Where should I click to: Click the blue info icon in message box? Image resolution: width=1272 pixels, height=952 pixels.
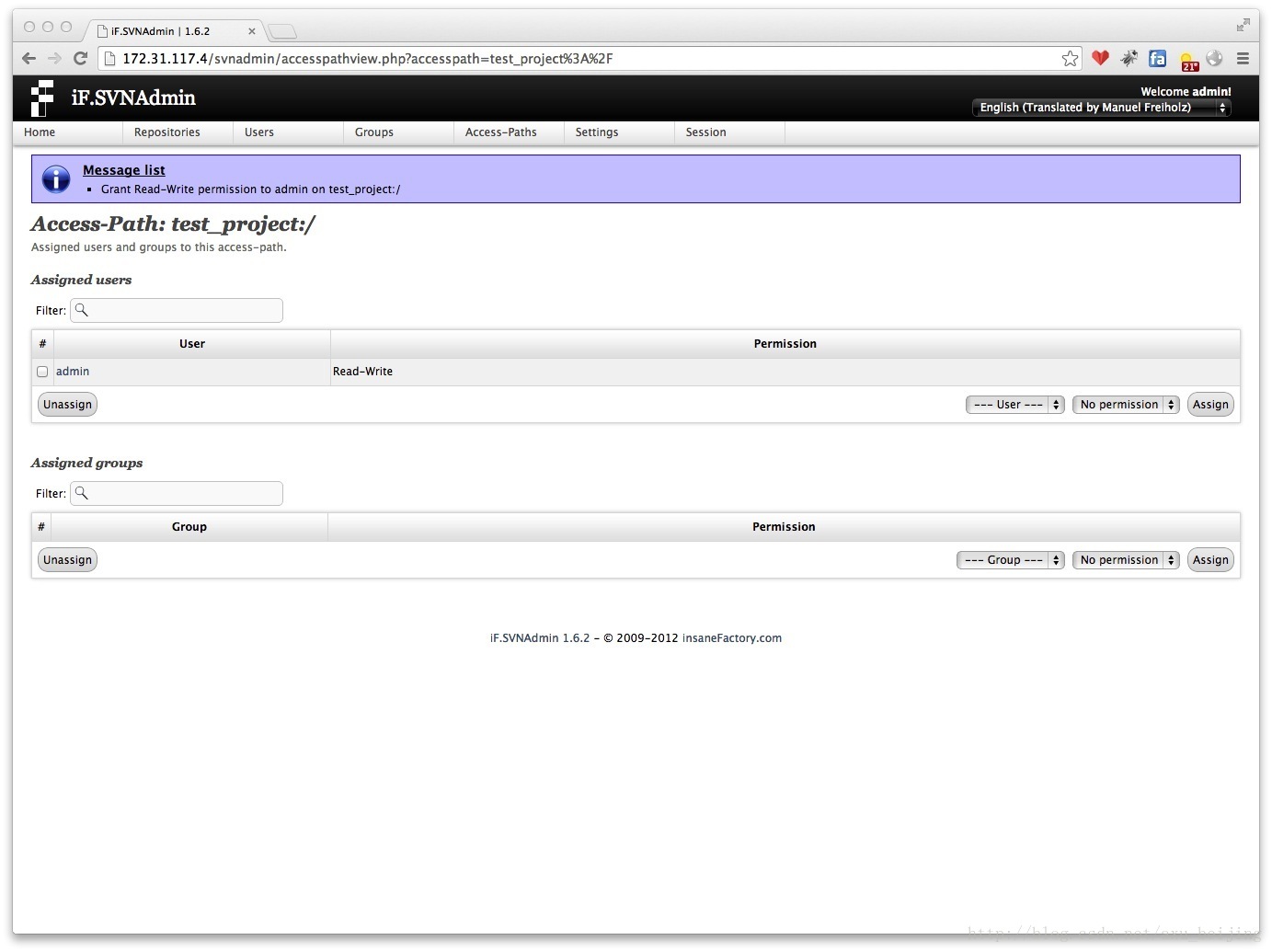(x=56, y=178)
